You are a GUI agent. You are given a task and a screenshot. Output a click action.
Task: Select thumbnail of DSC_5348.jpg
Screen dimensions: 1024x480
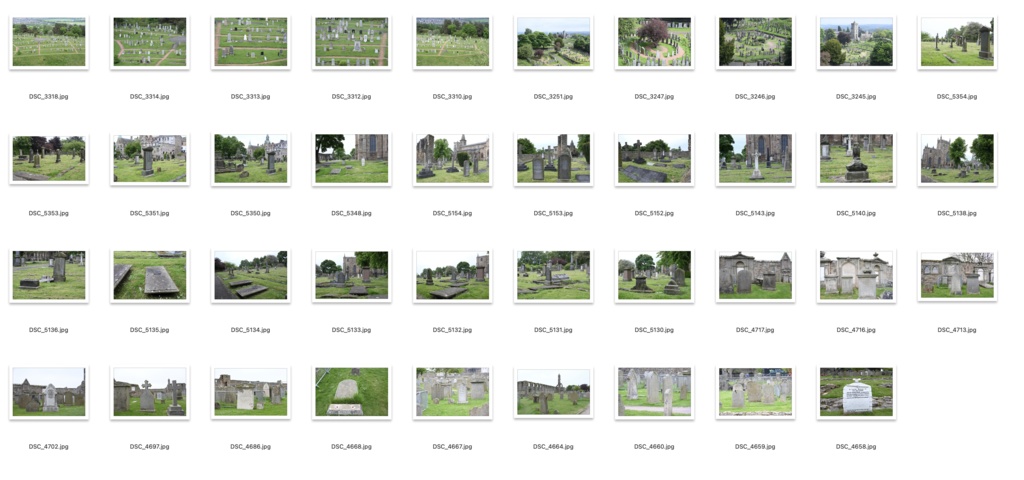351,159
